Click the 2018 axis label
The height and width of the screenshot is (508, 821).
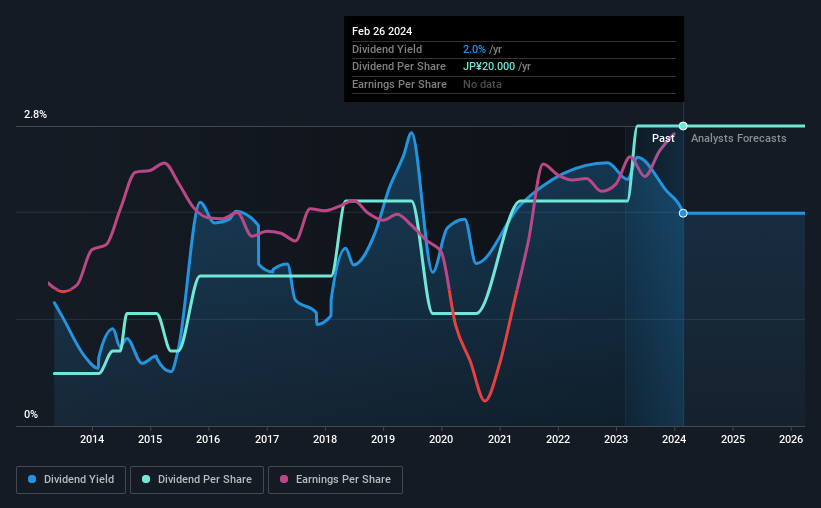tap(325, 439)
